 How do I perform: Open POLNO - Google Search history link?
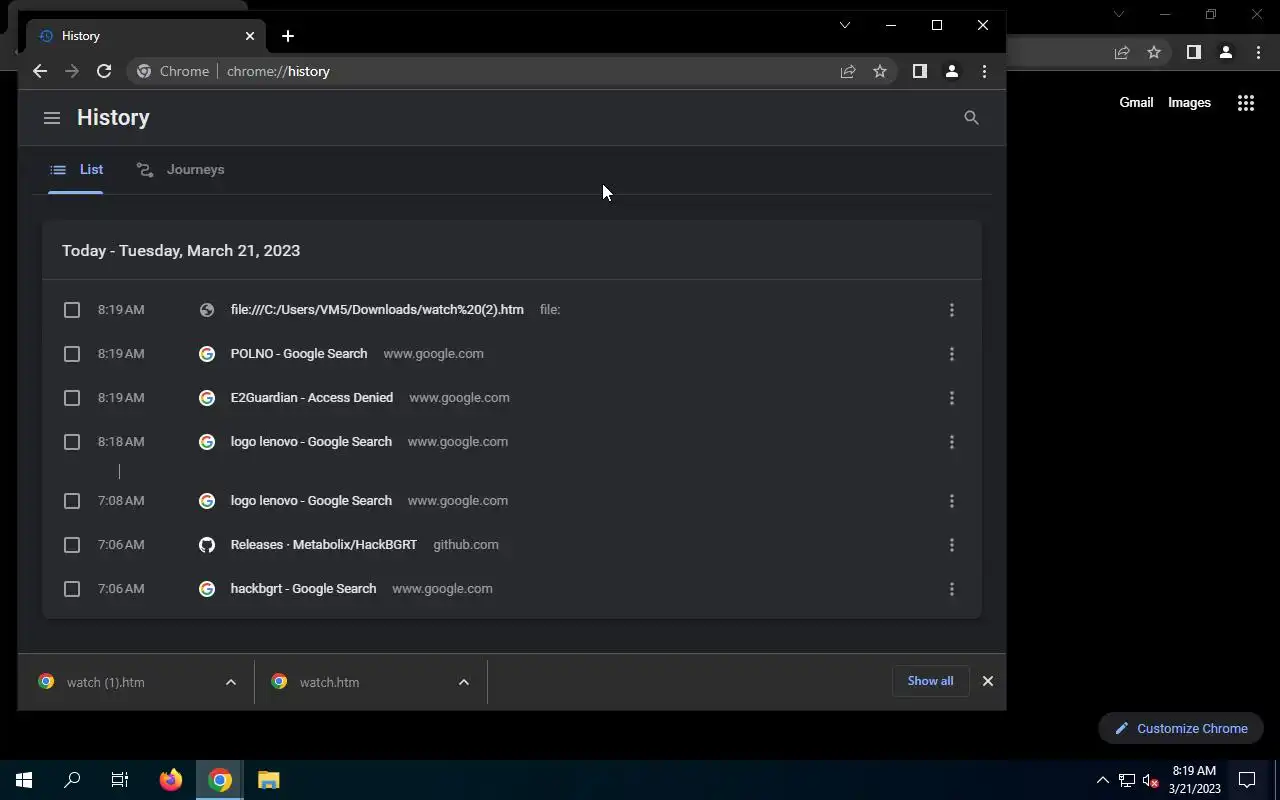tap(299, 354)
